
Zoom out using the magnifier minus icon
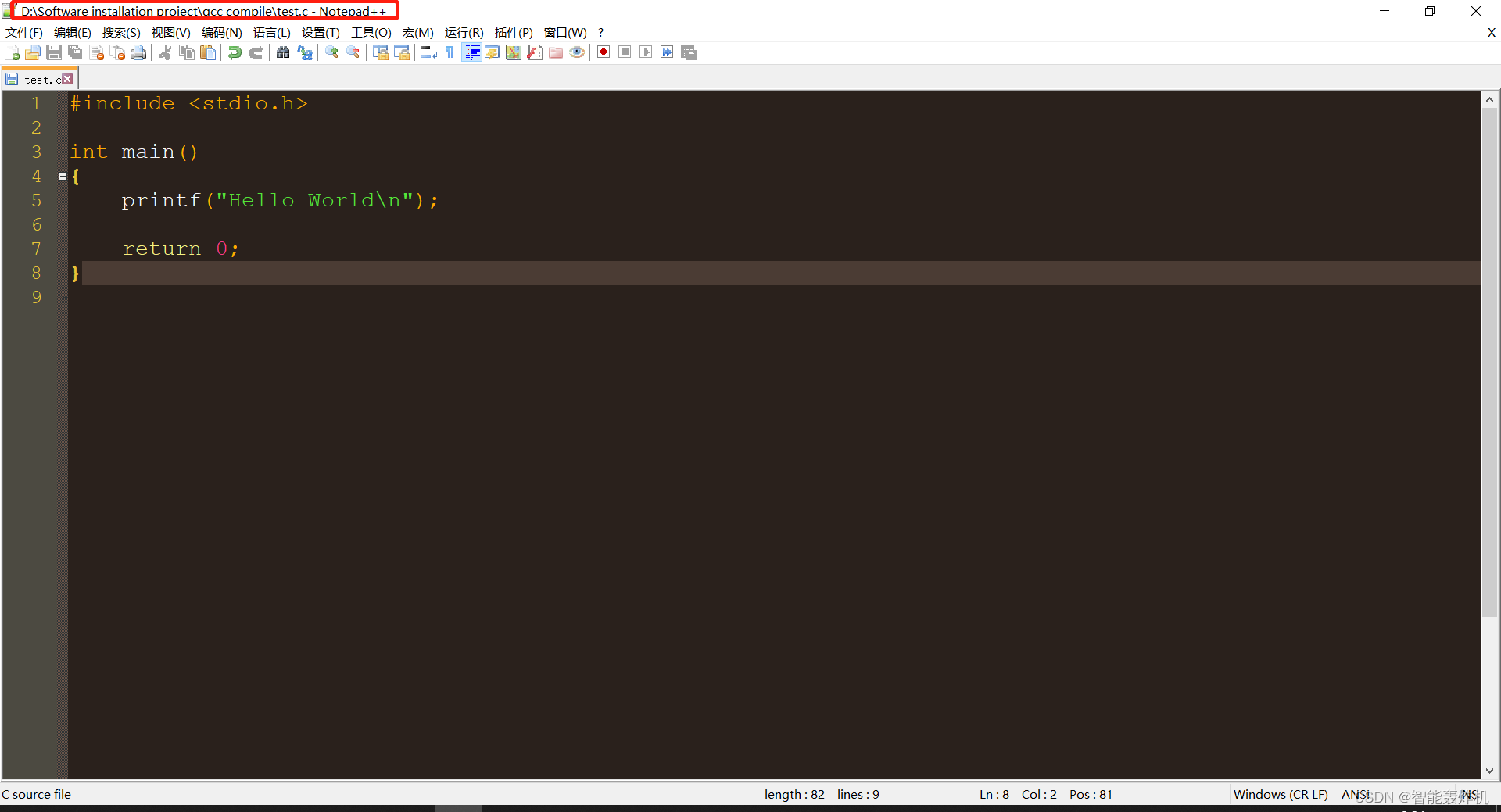353,52
